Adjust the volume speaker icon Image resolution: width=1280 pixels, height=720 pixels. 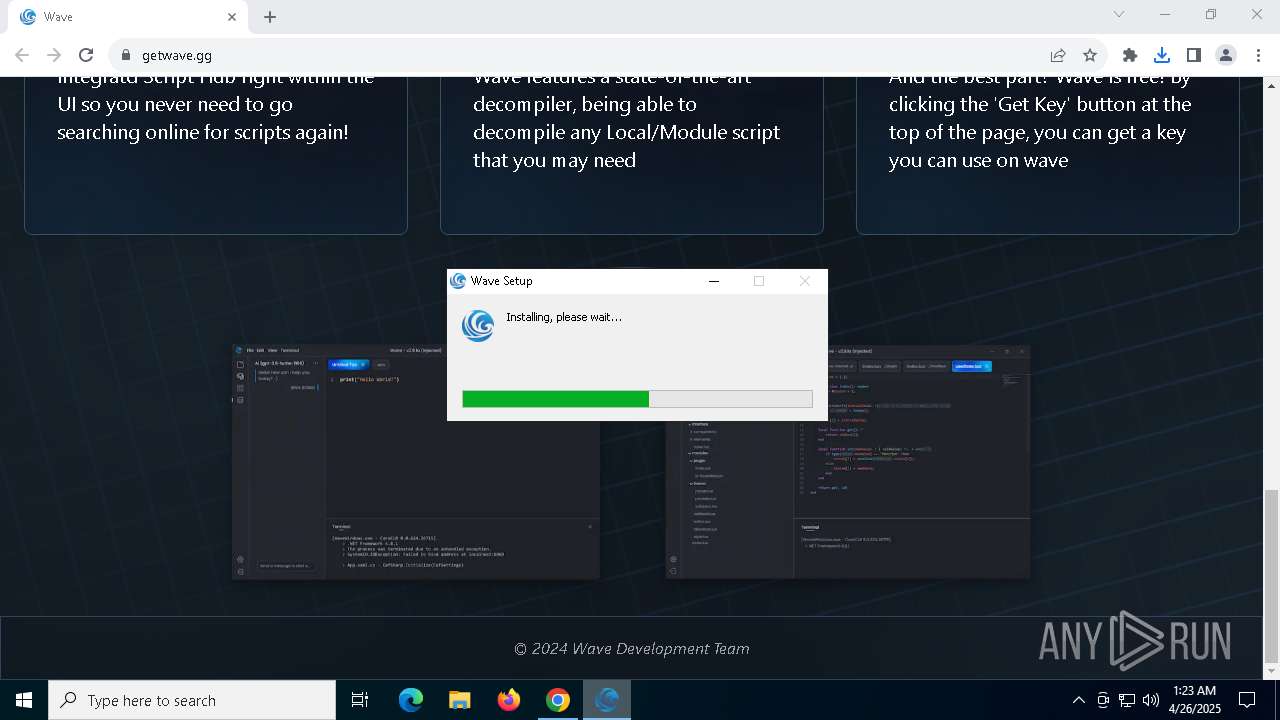[x=1151, y=700]
